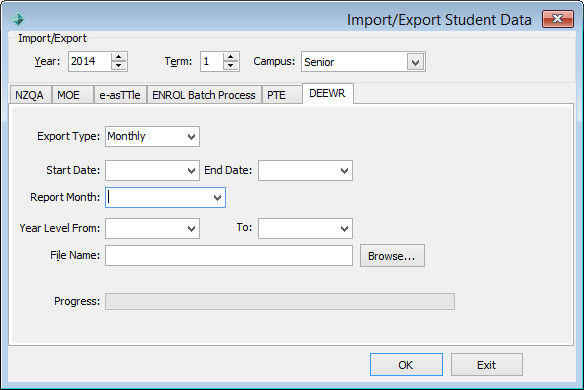This screenshot has height=390, width=584.
Task: Confirm with the OK button
Action: pyautogui.click(x=406, y=365)
